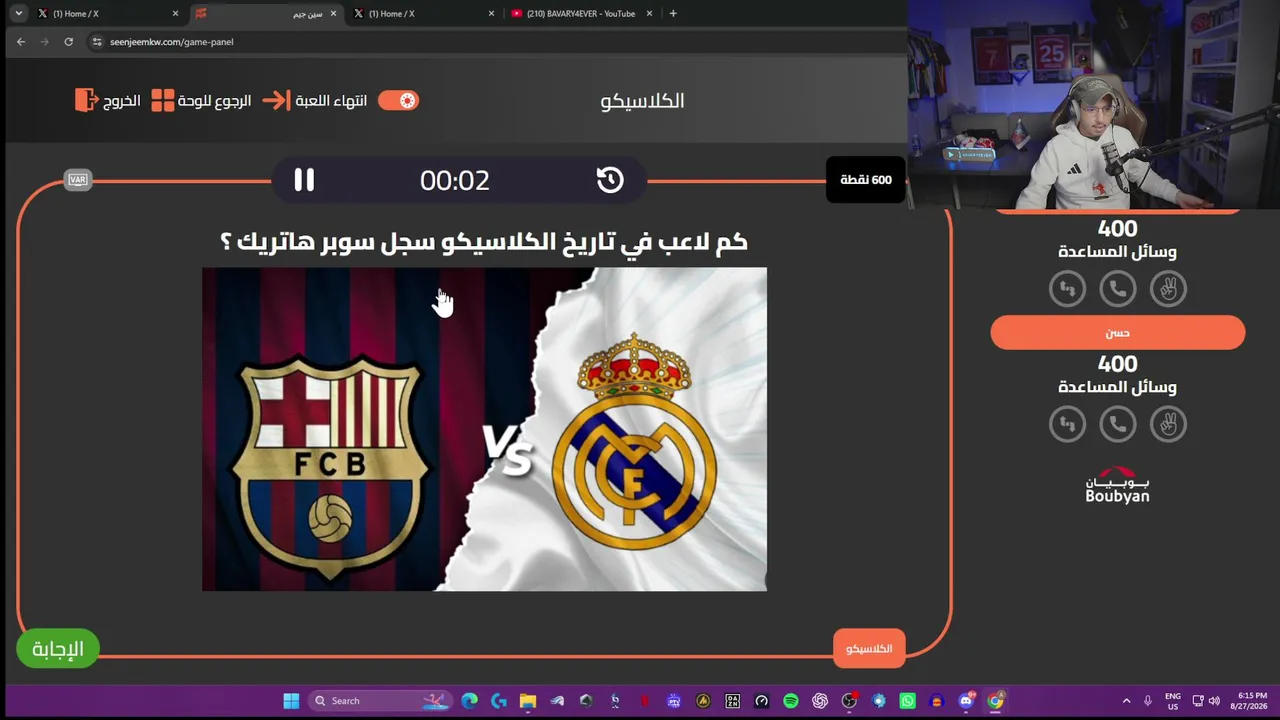Open the volume control in the system tray
1280x720 pixels.
pyautogui.click(x=1214, y=700)
